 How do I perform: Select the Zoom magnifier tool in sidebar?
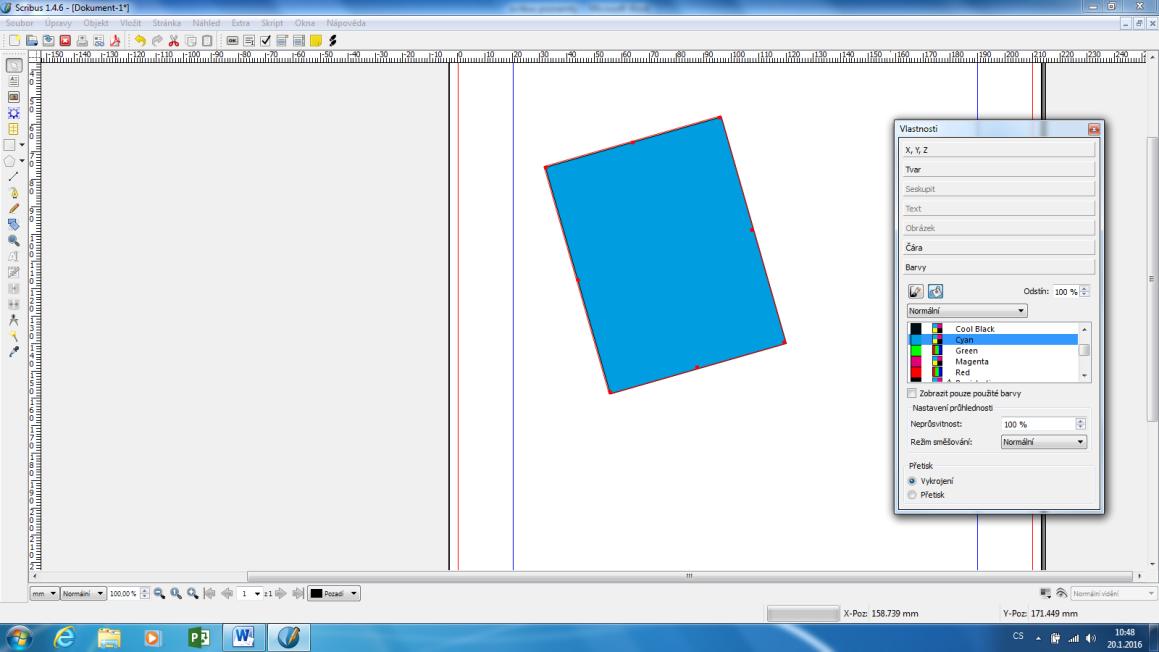pyautogui.click(x=13, y=241)
